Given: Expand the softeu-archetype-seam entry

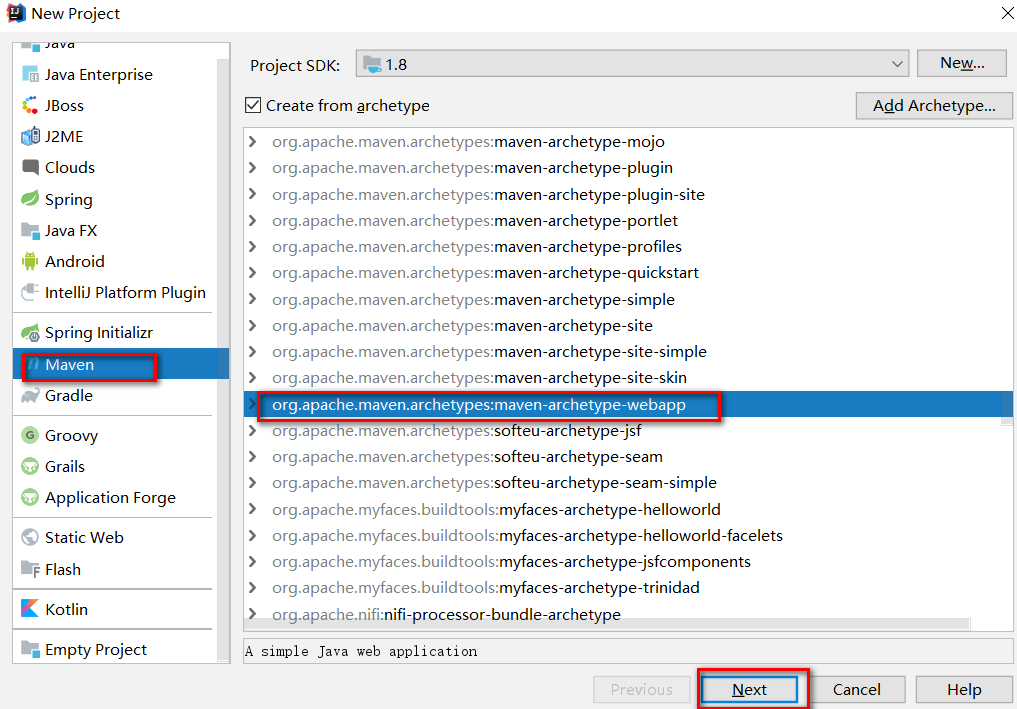Looking at the screenshot, I should (x=253, y=457).
